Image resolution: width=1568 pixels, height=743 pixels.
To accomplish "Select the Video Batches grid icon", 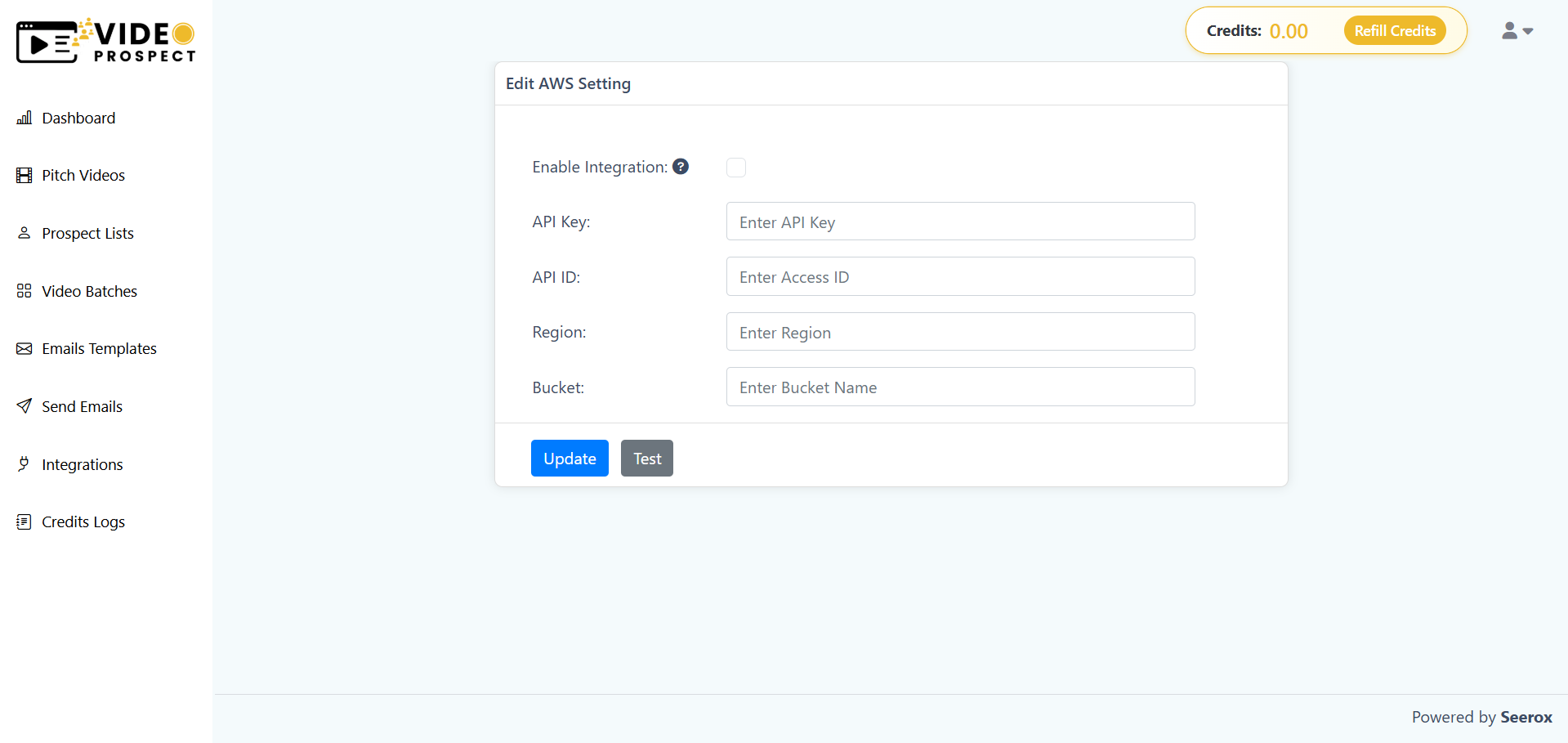I will [x=25, y=291].
